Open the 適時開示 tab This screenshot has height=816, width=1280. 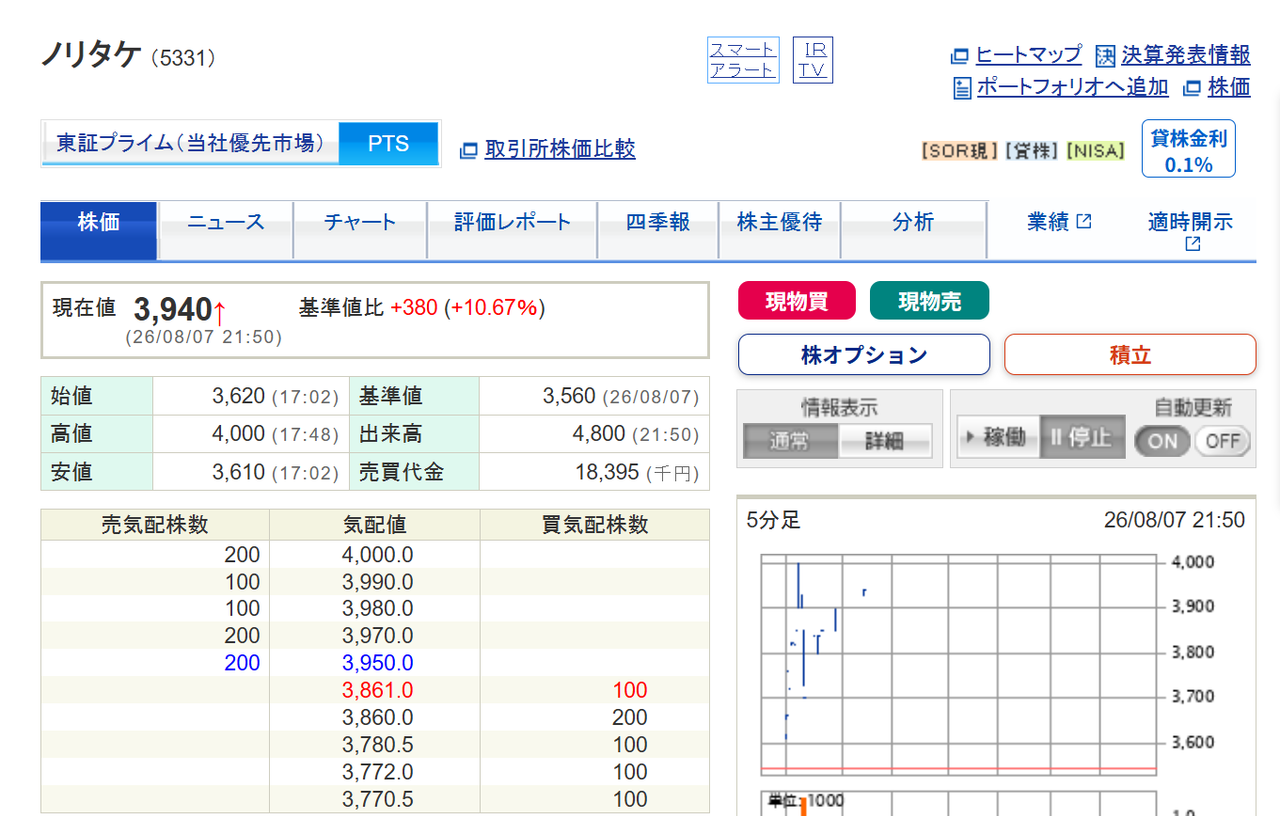[x=1190, y=231]
